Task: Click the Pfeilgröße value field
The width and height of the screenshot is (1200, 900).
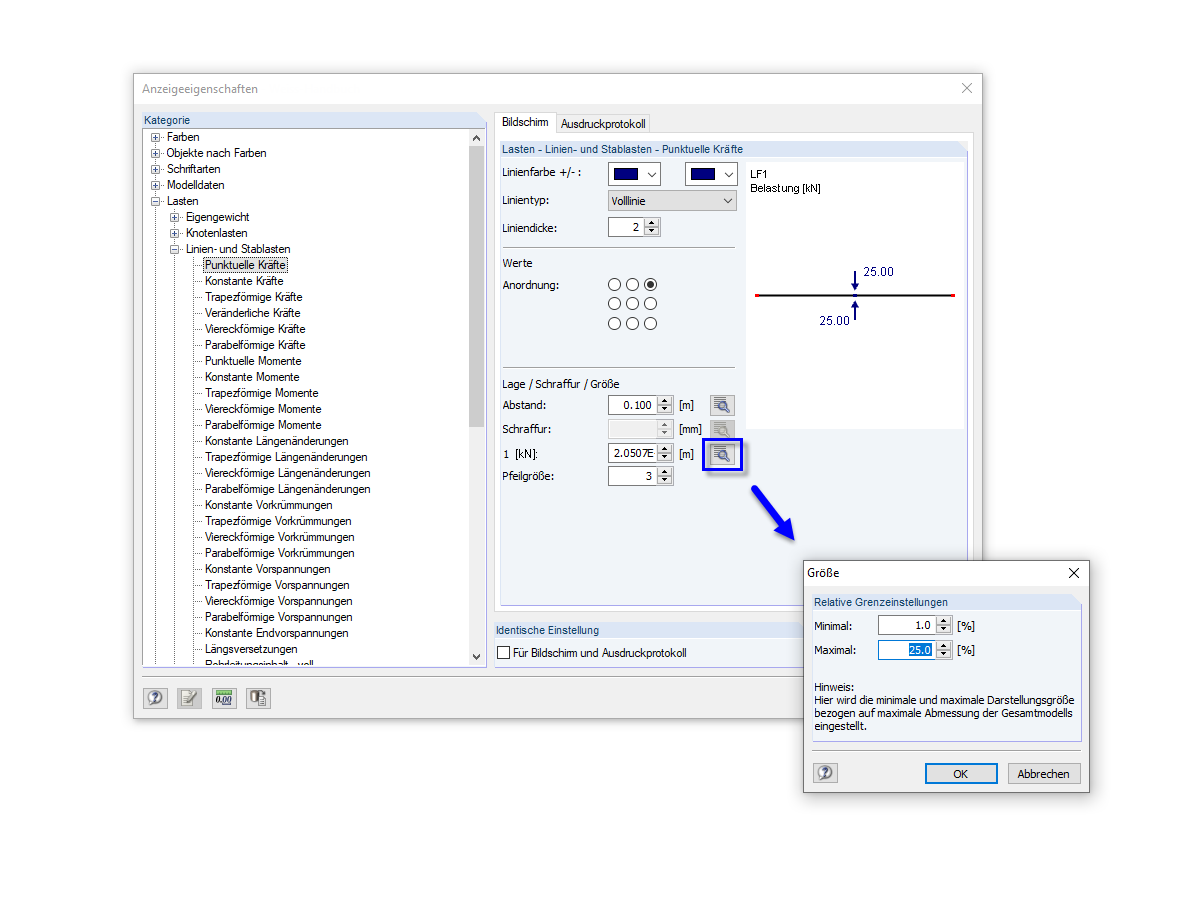Action: (632, 476)
